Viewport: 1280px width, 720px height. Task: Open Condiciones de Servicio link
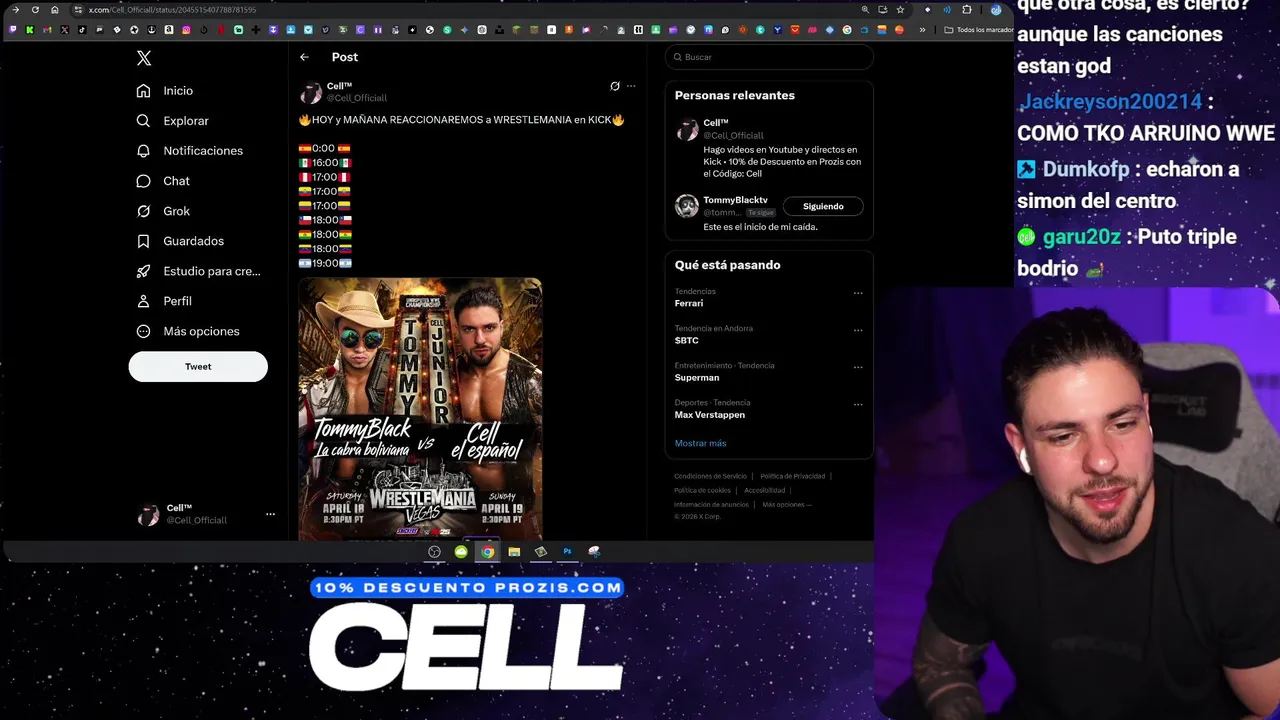tap(711, 476)
